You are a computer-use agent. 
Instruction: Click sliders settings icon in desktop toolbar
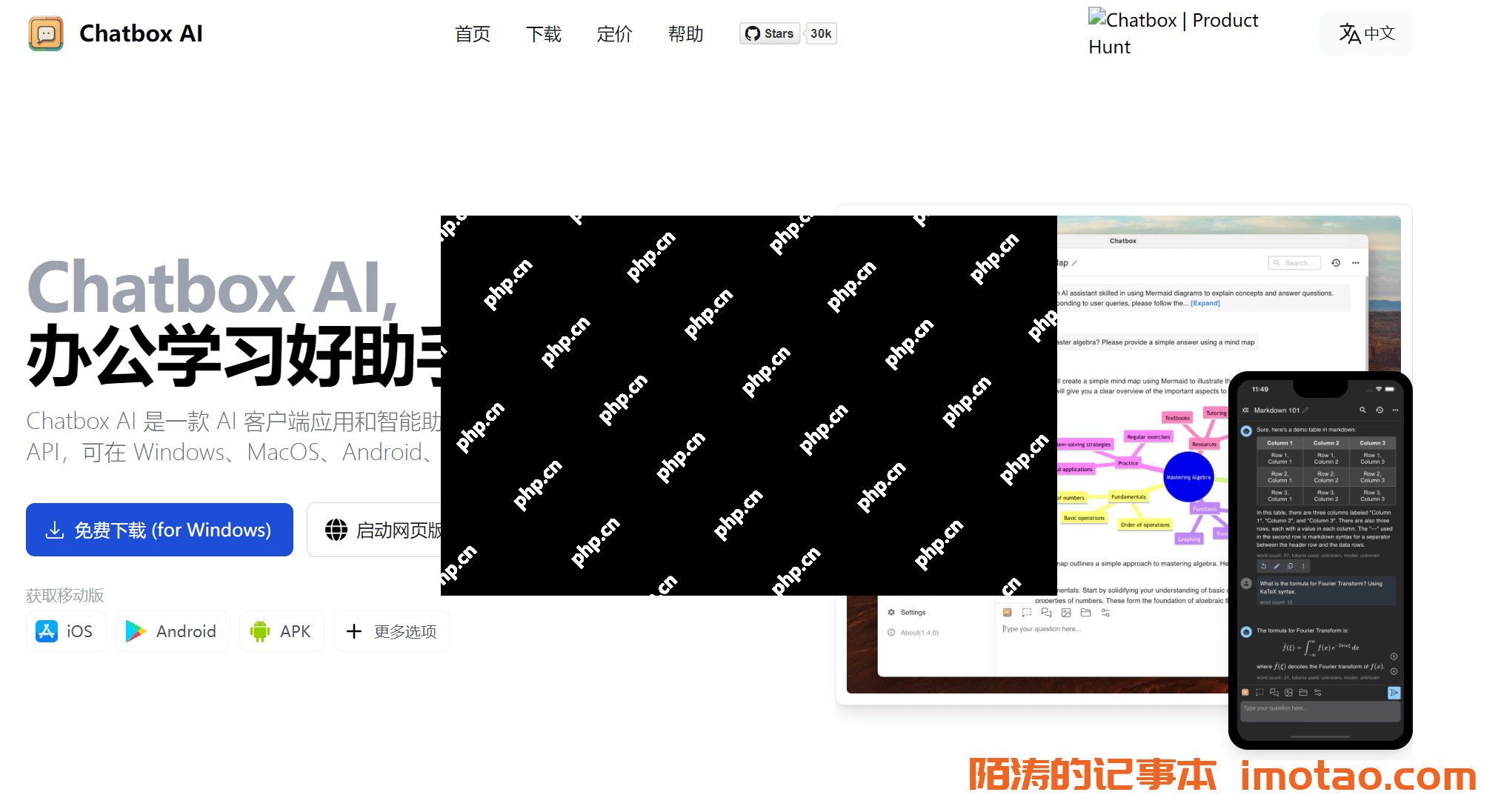pos(1105,613)
